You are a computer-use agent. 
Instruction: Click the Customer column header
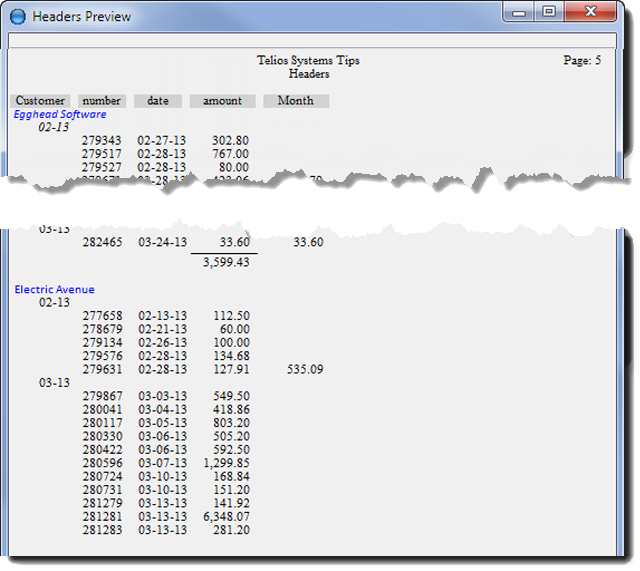pyautogui.click(x=41, y=101)
